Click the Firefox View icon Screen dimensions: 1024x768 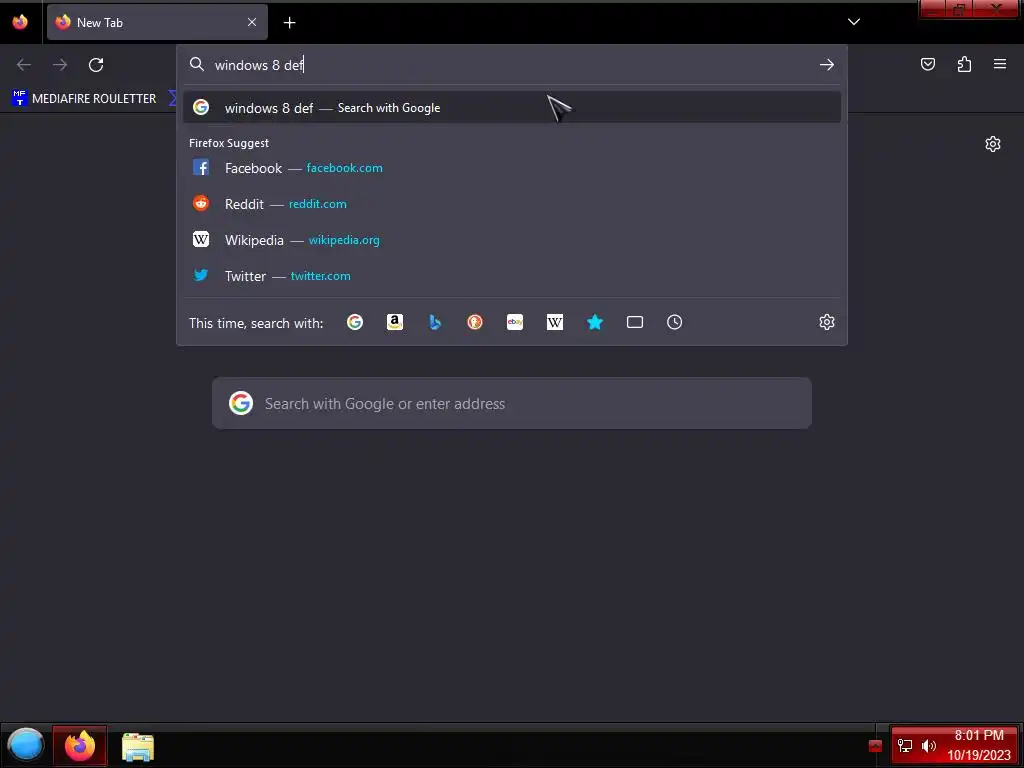point(20,22)
